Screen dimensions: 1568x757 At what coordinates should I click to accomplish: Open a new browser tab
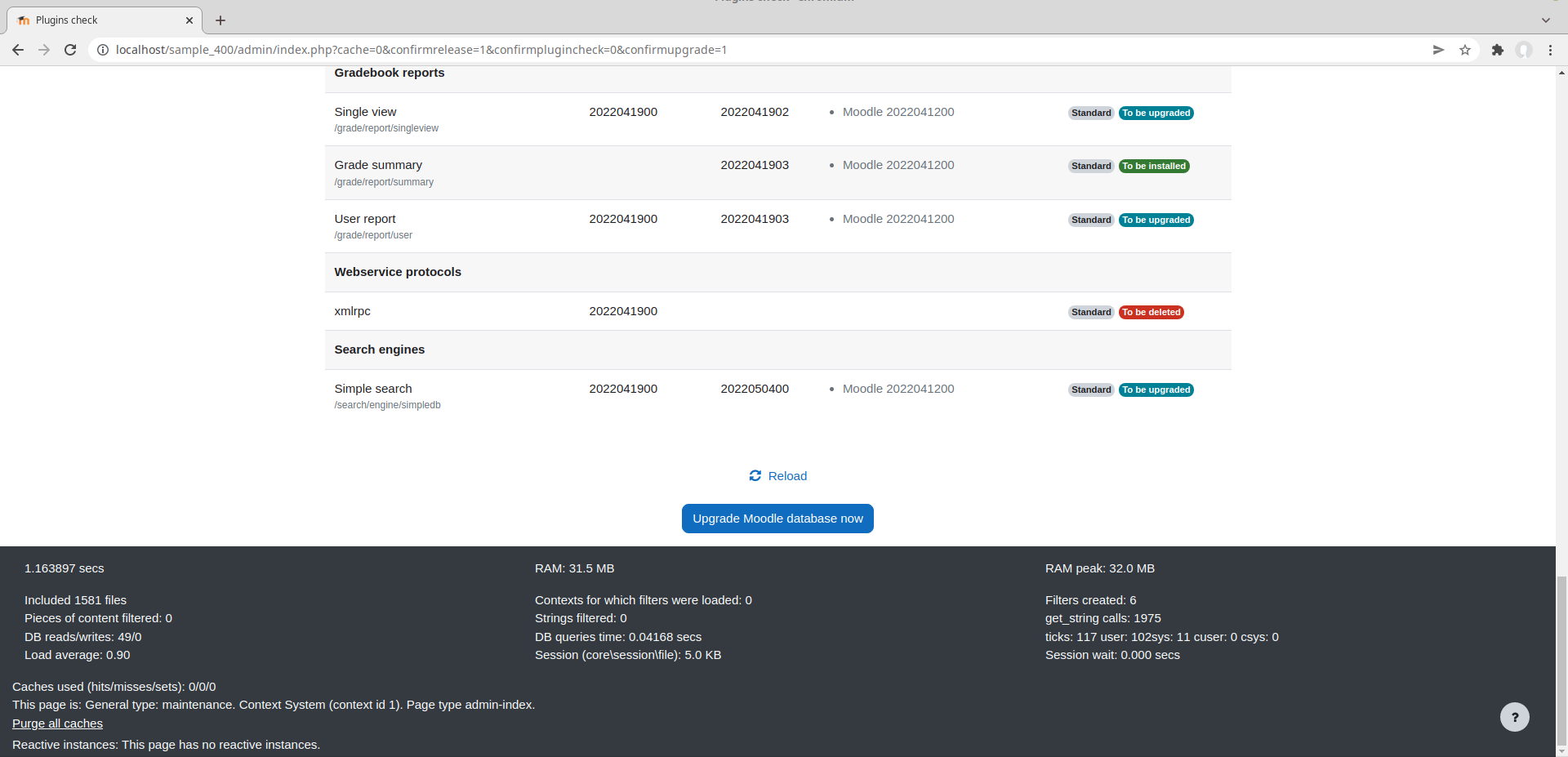tap(220, 20)
